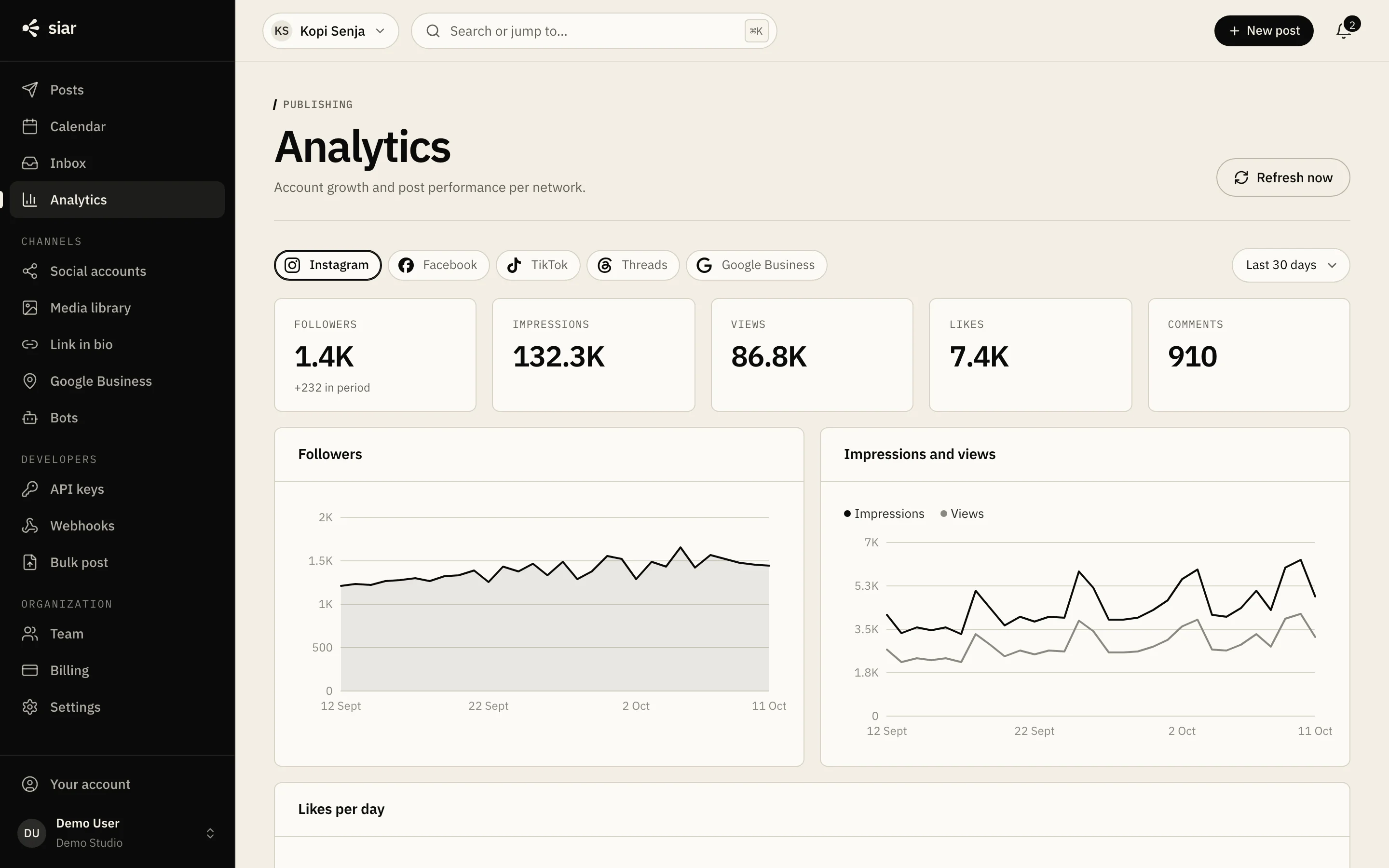This screenshot has height=868, width=1389.
Task: Open the Media library
Action: click(x=117, y=308)
